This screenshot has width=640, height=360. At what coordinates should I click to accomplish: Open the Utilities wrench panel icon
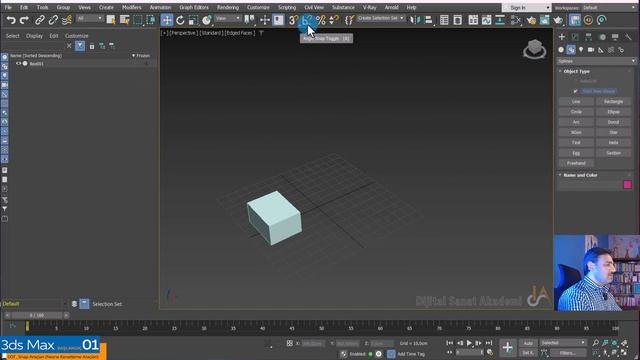click(x=628, y=37)
